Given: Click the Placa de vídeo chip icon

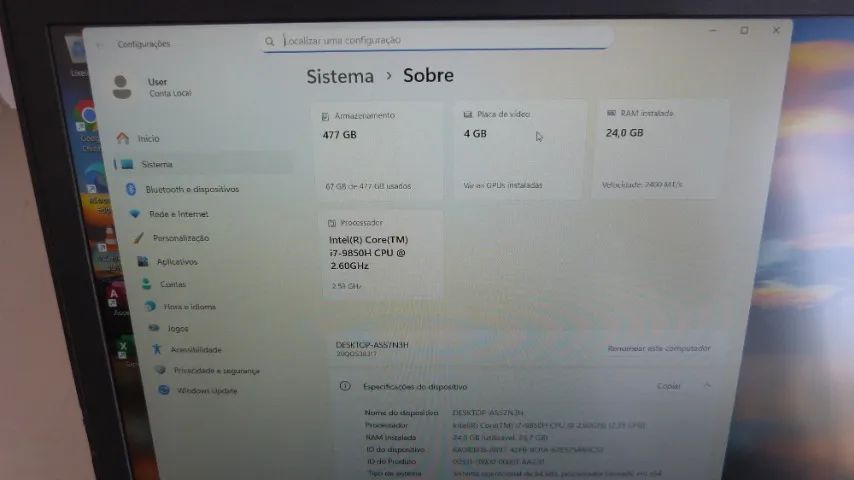Looking at the screenshot, I should click(467, 114).
